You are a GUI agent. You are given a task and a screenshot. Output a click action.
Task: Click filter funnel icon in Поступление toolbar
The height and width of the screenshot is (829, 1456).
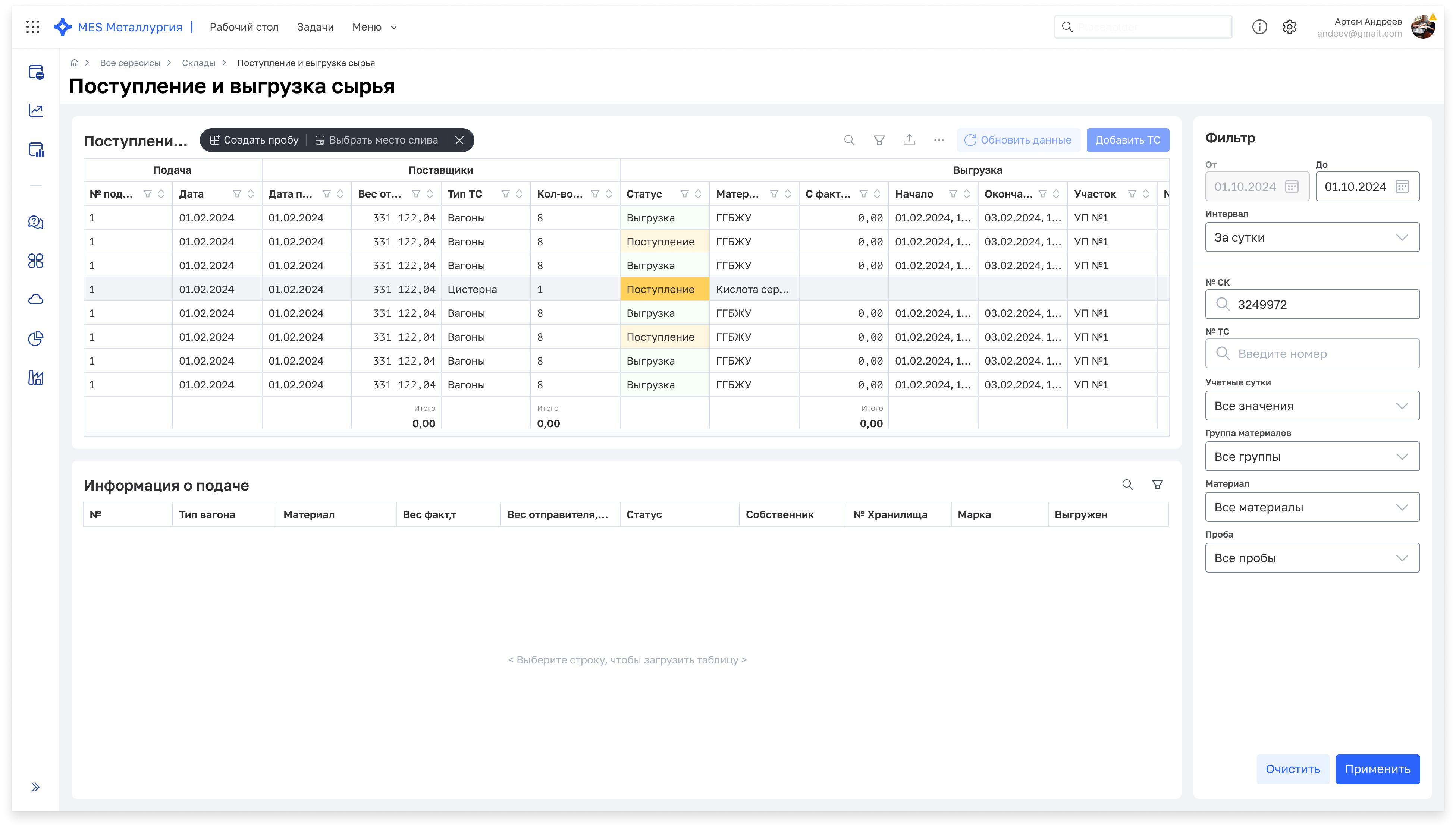[879, 140]
